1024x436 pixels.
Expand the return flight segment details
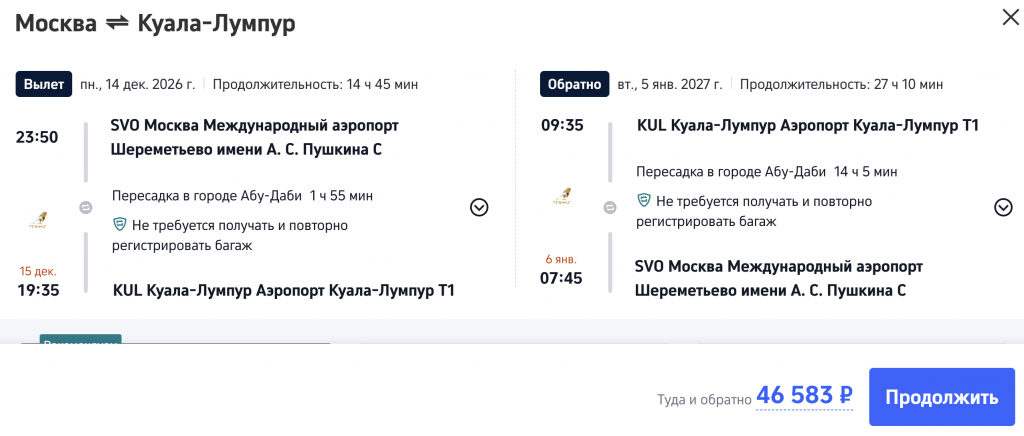tap(1003, 207)
